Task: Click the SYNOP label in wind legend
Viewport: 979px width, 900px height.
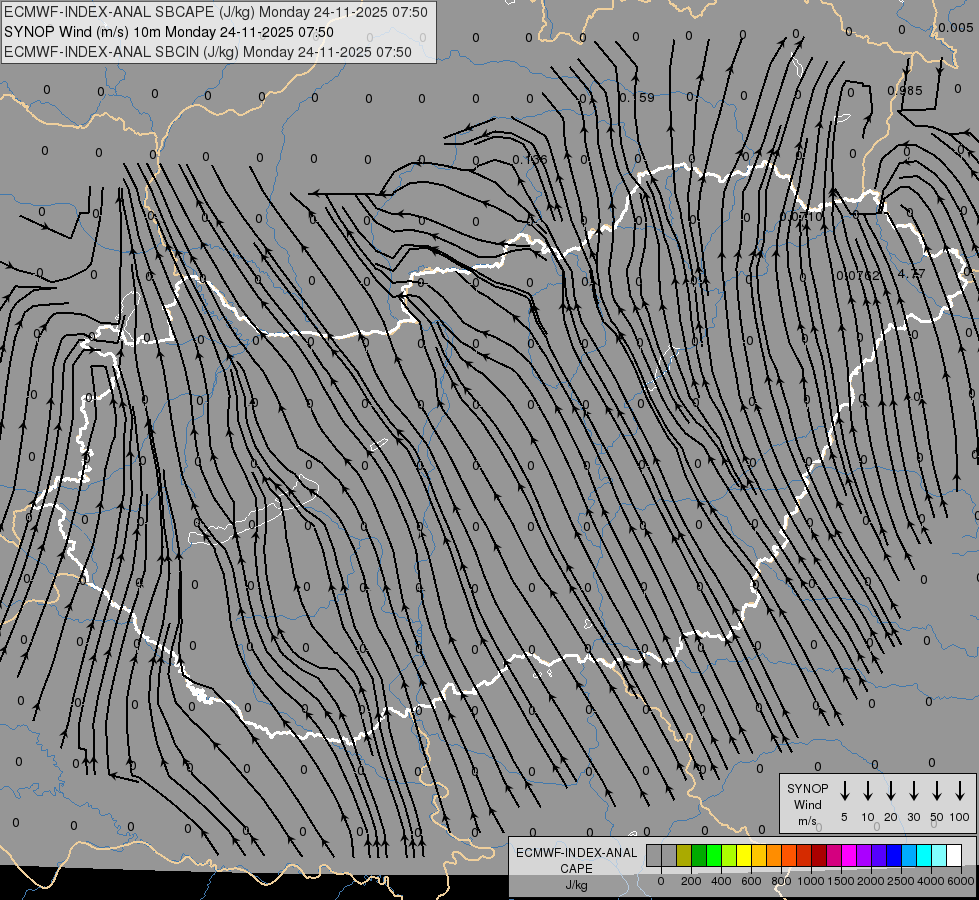Action: (807, 788)
